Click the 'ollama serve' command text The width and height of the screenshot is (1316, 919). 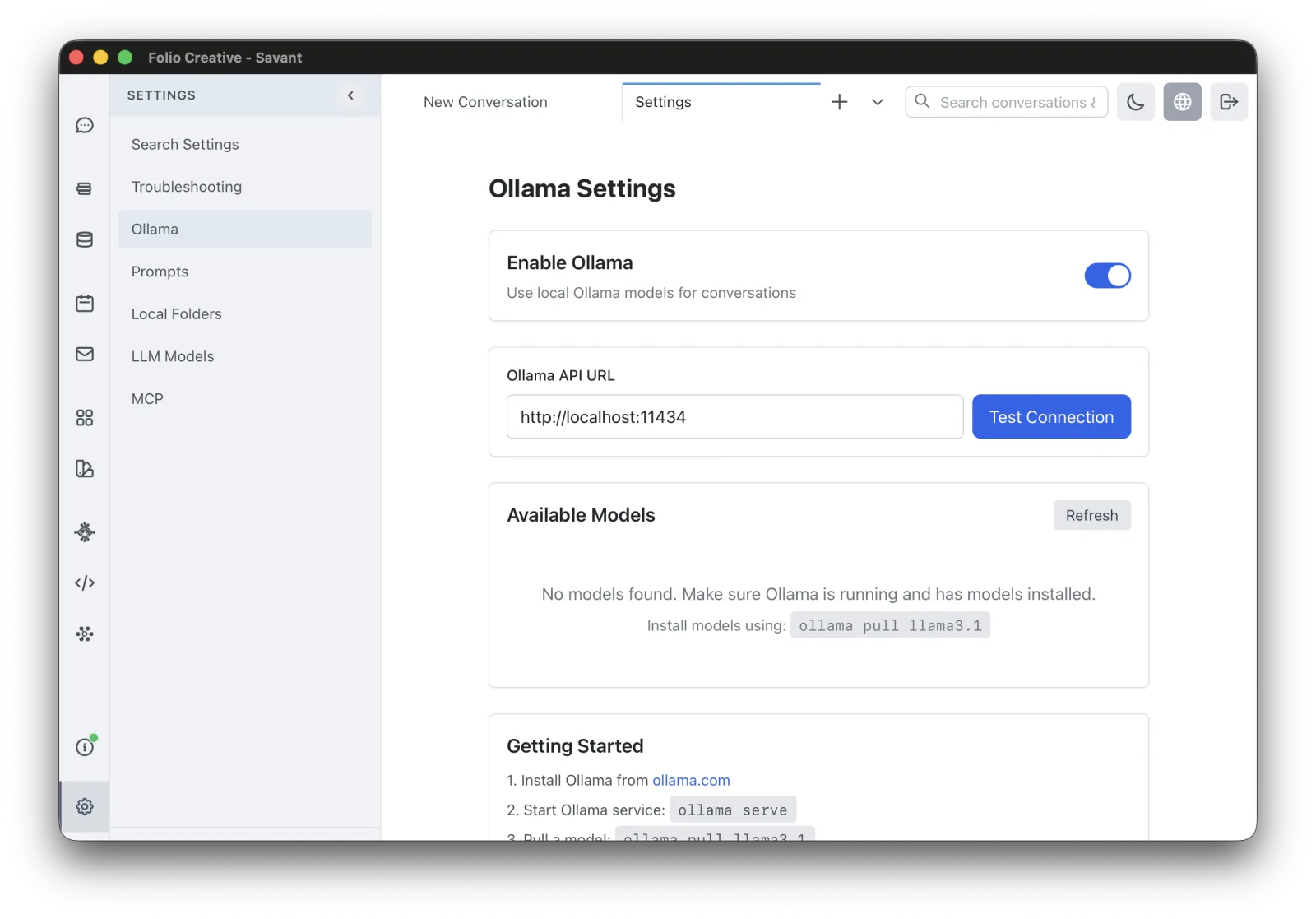point(733,810)
